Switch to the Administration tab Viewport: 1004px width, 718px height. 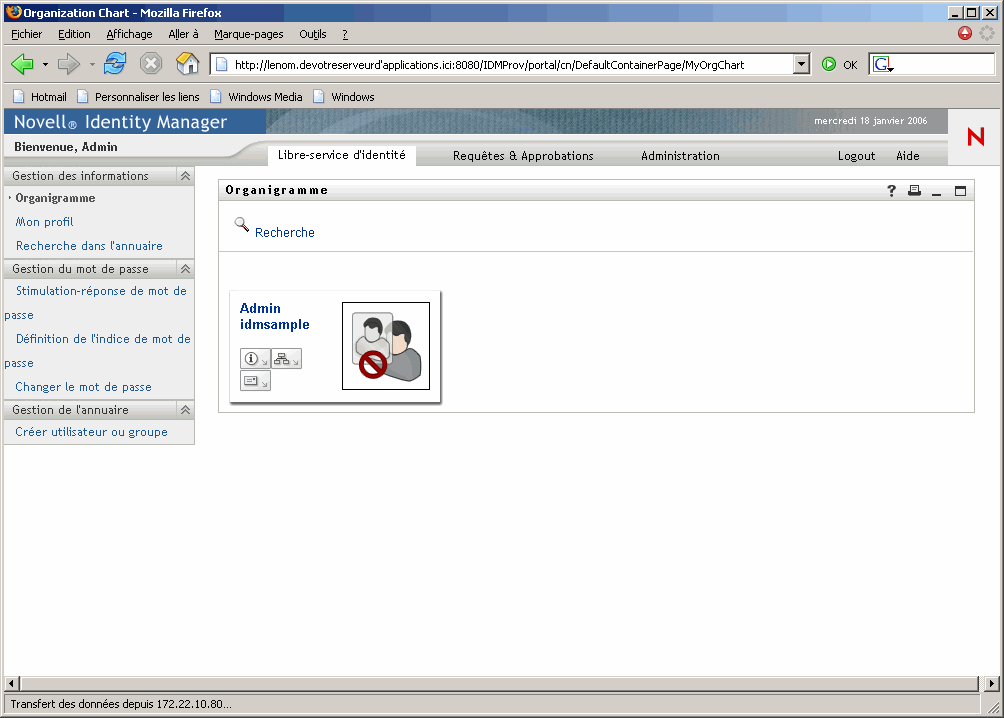coord(680,156)
